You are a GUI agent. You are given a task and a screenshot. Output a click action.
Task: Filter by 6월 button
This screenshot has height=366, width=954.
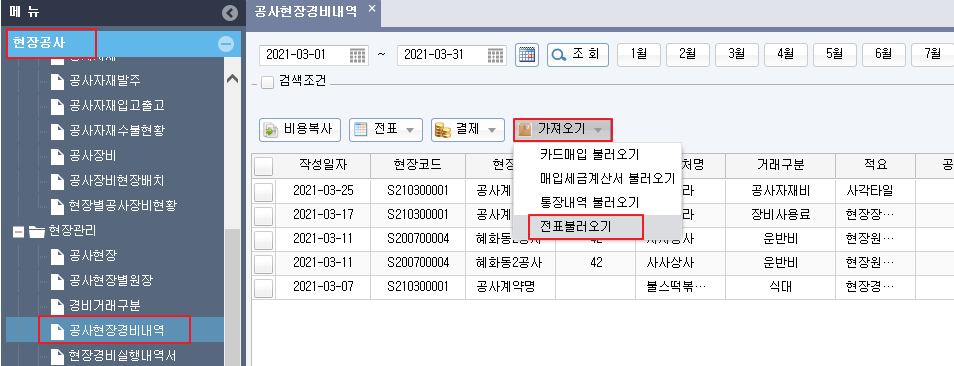coord(883,54)
